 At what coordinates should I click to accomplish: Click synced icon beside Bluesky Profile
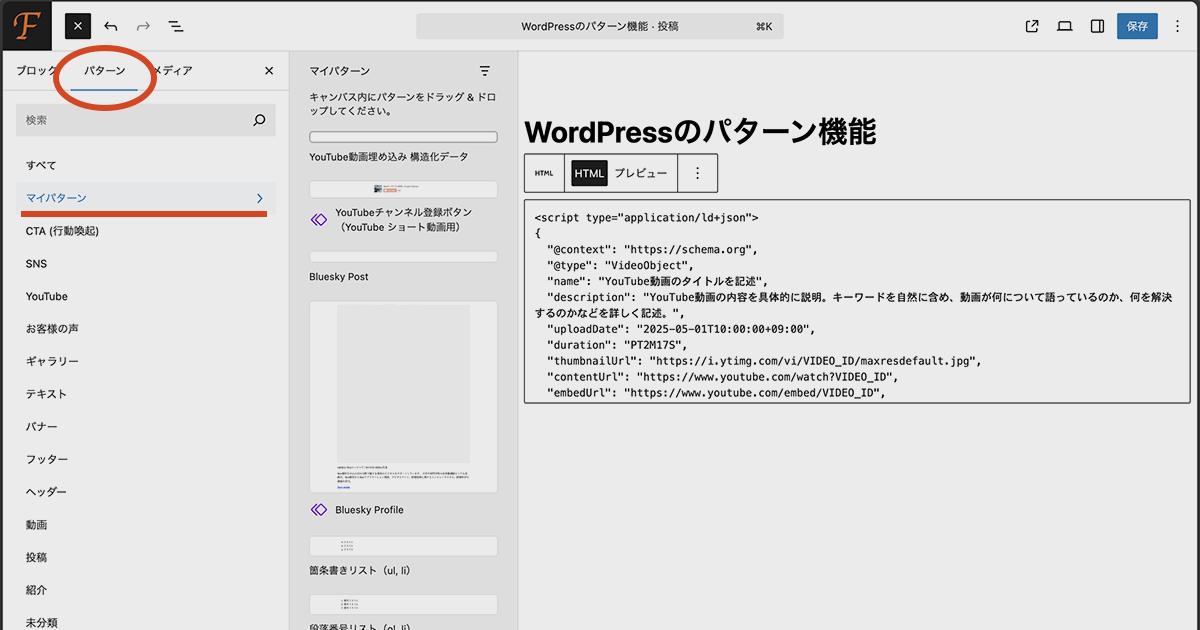pos(319,510)
